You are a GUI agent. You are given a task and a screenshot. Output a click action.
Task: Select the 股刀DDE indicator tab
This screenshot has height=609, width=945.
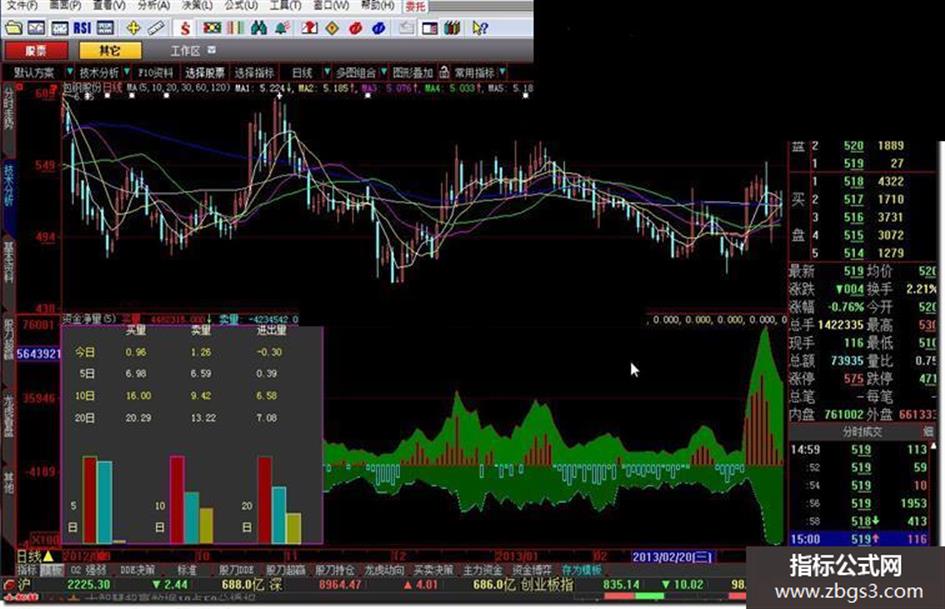(x=236, y=570)
